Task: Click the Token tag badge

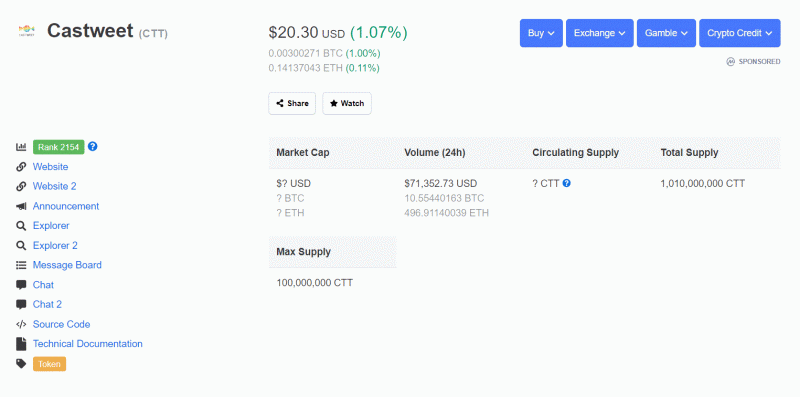Action: (49, 364)
